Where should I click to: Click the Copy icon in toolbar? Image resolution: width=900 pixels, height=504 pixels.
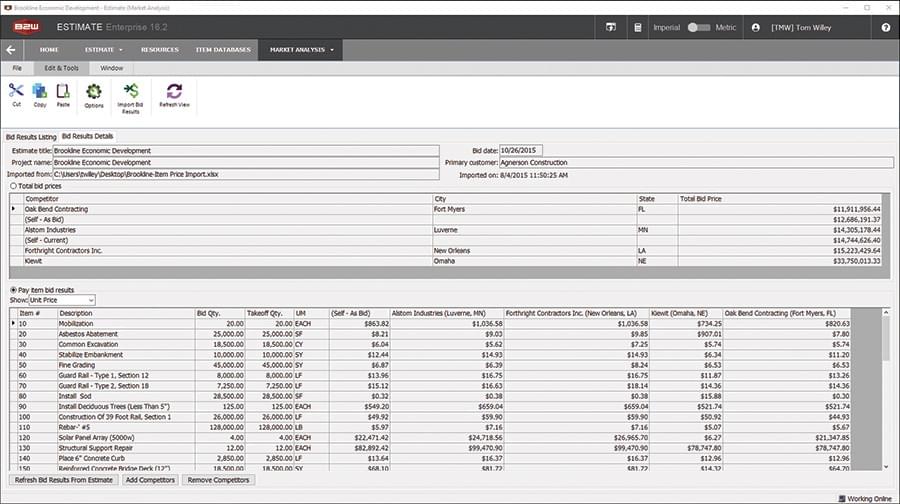coord(39,92)
